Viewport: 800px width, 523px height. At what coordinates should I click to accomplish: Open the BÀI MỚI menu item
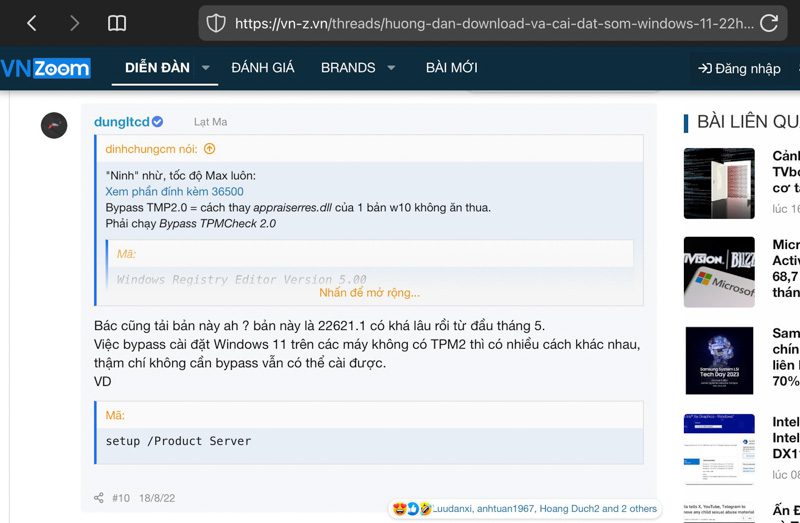(x=452, y=67)
